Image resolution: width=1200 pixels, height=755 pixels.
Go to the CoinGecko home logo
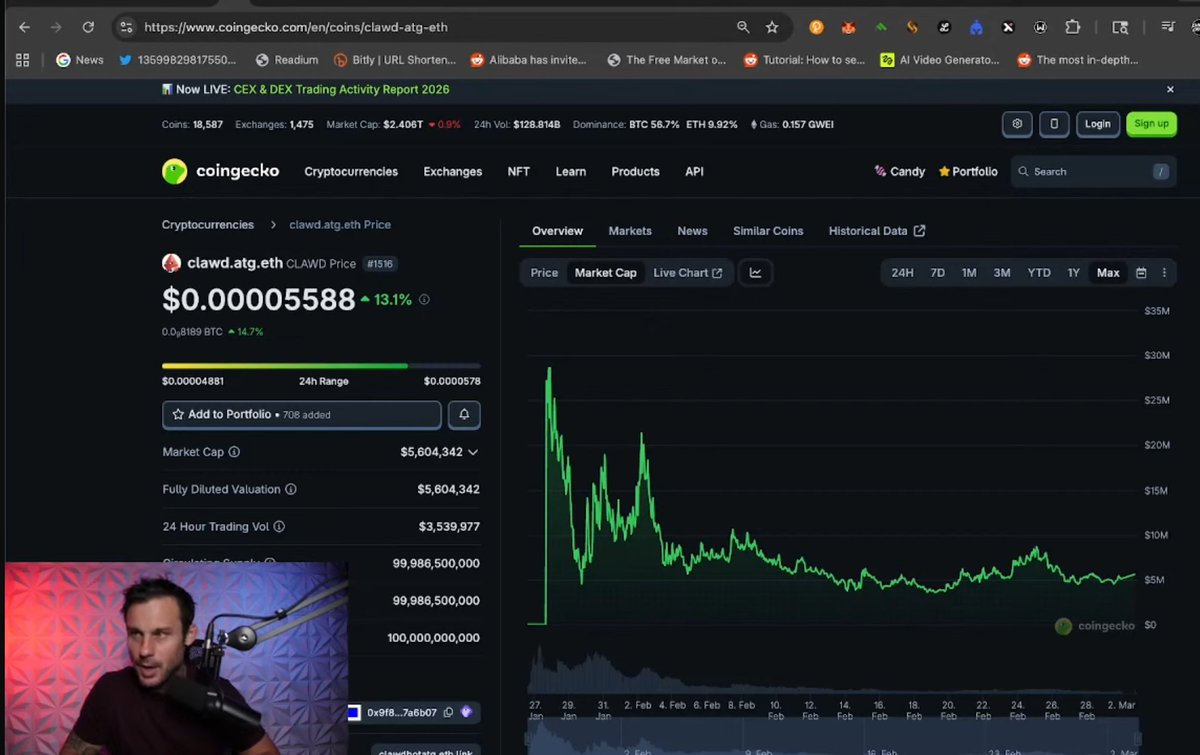pos(221,171)
